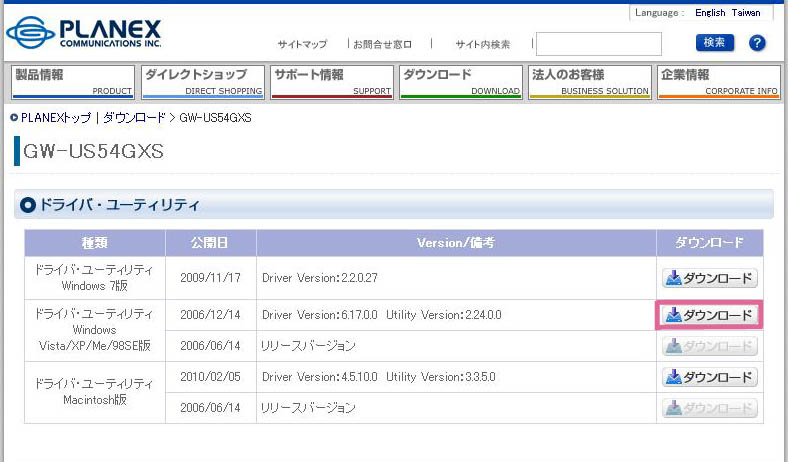Click the blue 検索 search button
The height and width of the screenshot is (462, 788).
(715, 43)
